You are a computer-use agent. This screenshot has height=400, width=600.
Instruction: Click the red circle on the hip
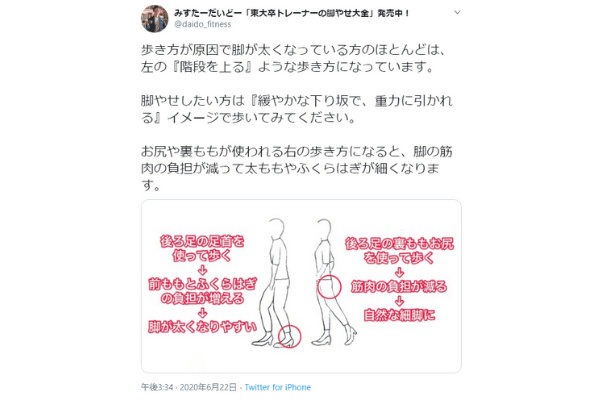(329, 287)
